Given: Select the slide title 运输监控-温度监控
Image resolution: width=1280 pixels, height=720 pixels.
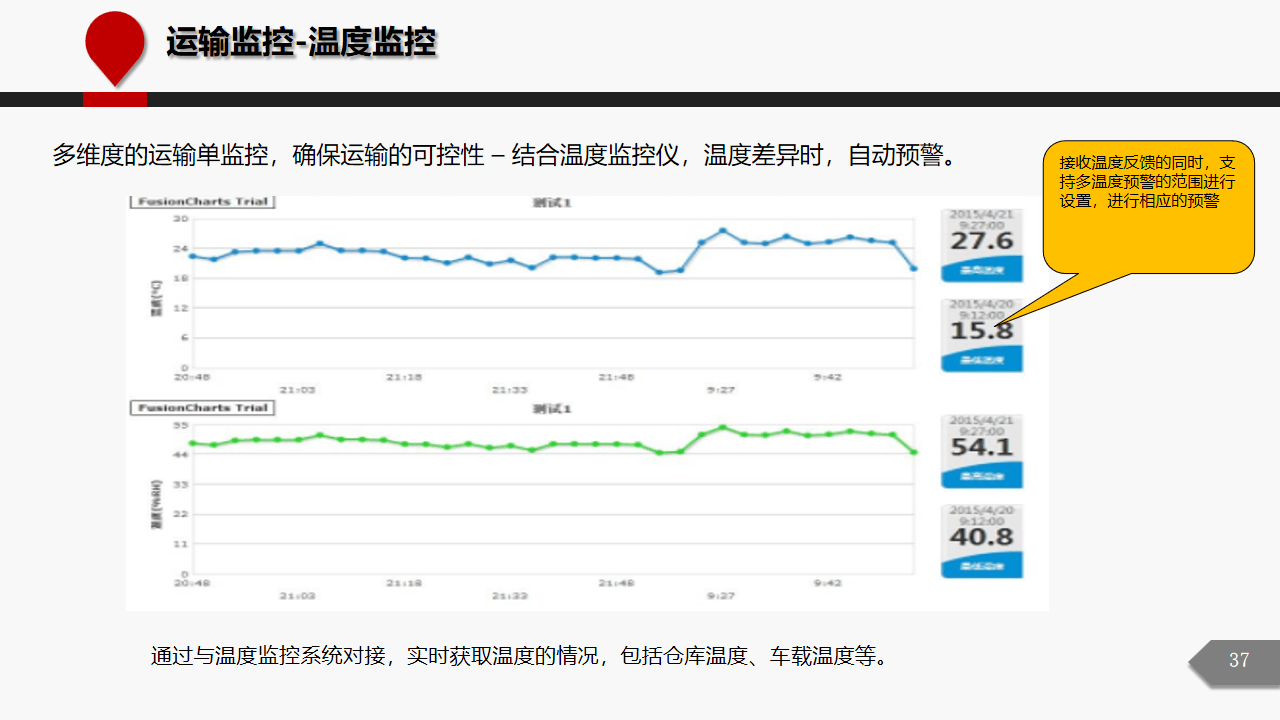Looking at the screenshot, I should (301, 43).
